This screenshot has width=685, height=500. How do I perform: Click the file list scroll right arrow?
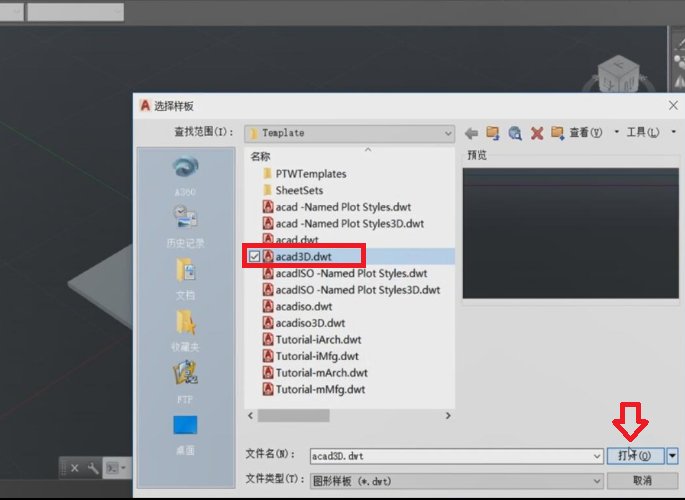(x=448, y=416)
